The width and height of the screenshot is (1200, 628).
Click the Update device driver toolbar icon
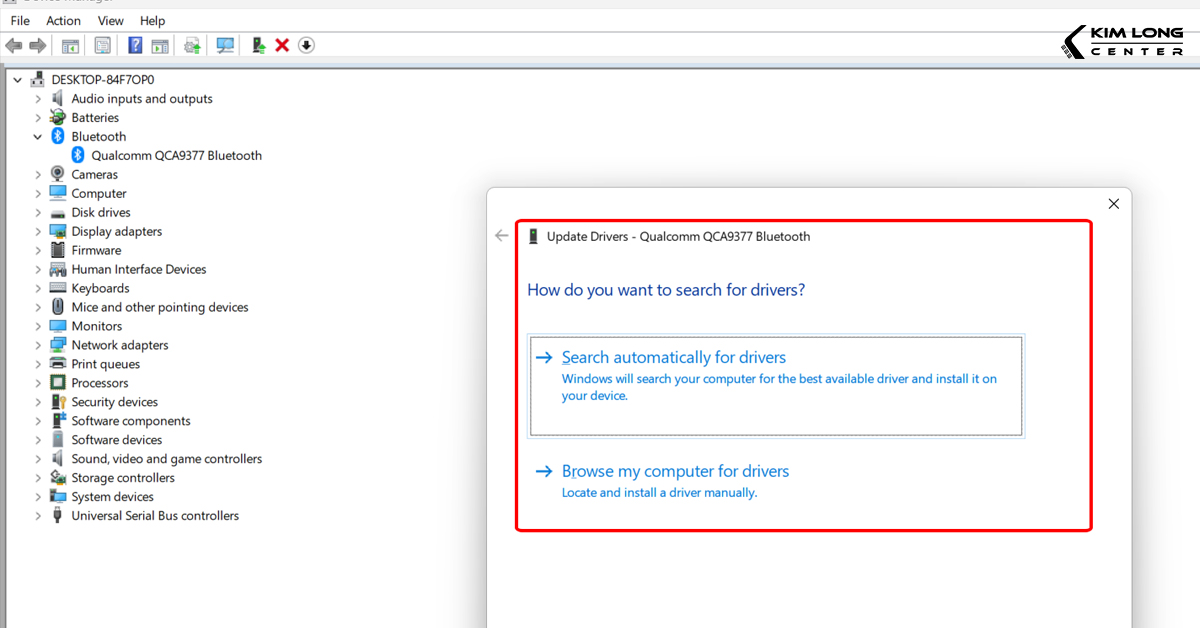click(x=258, y=45)
